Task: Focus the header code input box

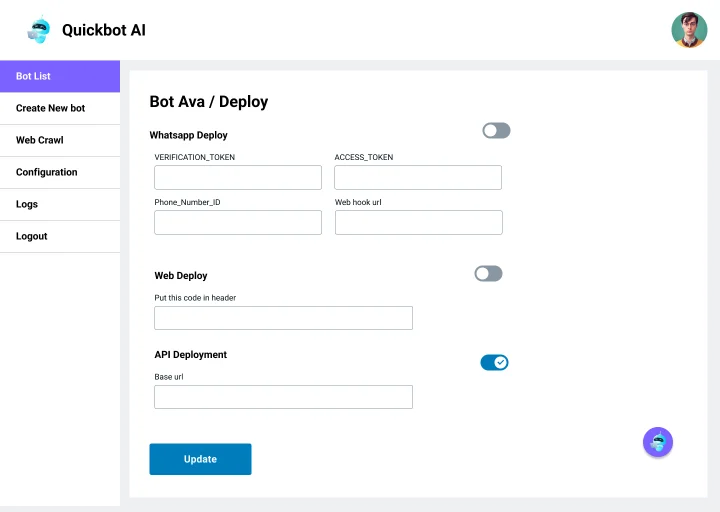Action: [283, 318]
